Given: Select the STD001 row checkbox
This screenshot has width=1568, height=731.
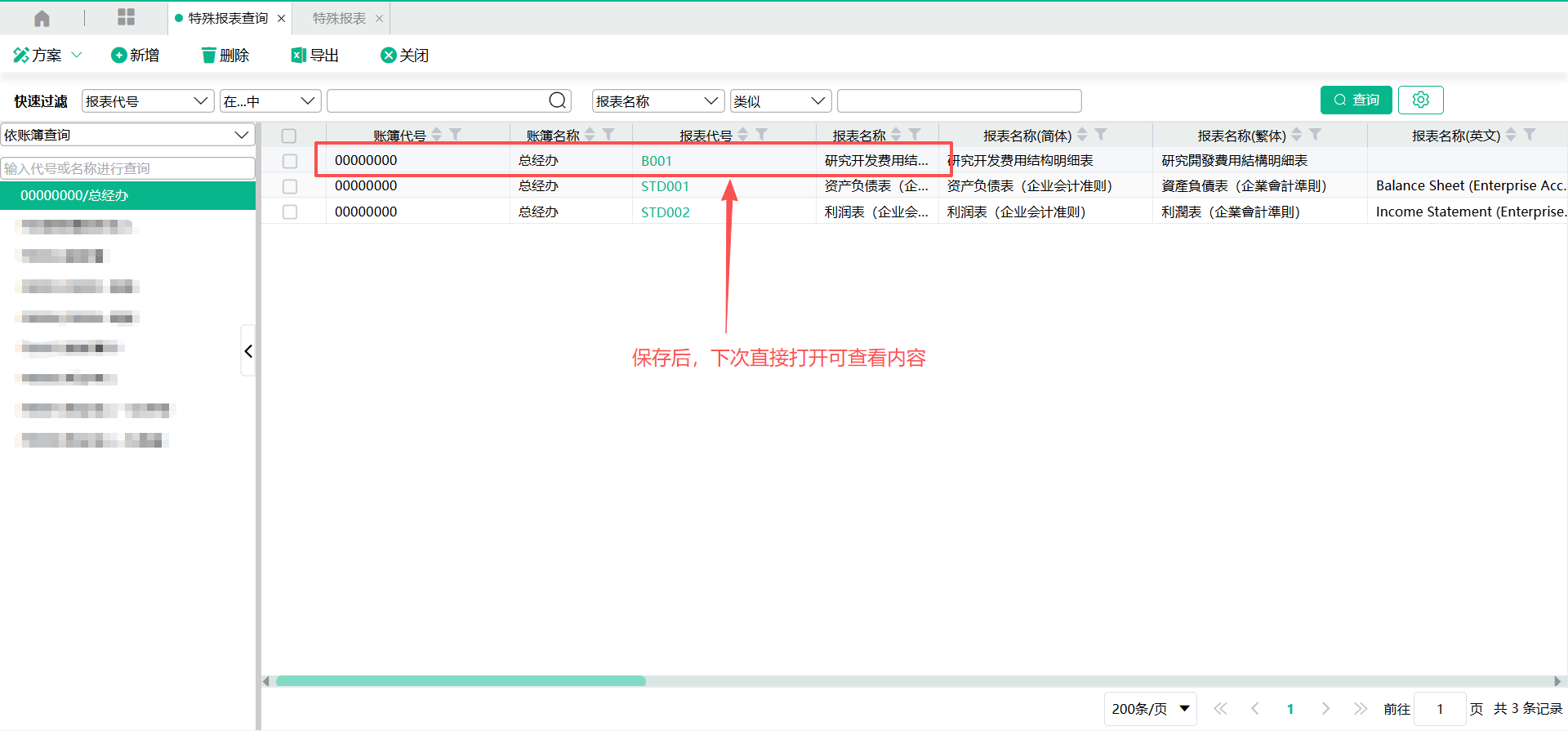Looking at the screenshot, I should tap(290, 186).
